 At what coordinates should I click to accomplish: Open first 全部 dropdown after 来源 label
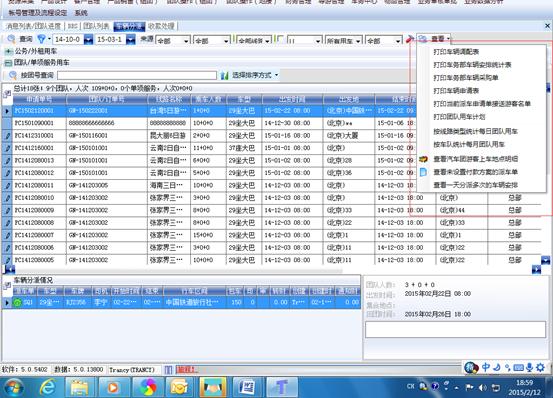pos(173,41)
